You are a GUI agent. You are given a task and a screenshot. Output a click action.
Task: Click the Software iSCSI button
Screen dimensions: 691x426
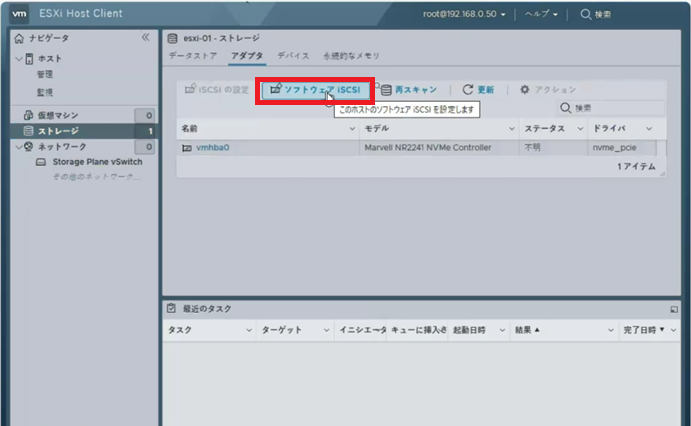315,90
